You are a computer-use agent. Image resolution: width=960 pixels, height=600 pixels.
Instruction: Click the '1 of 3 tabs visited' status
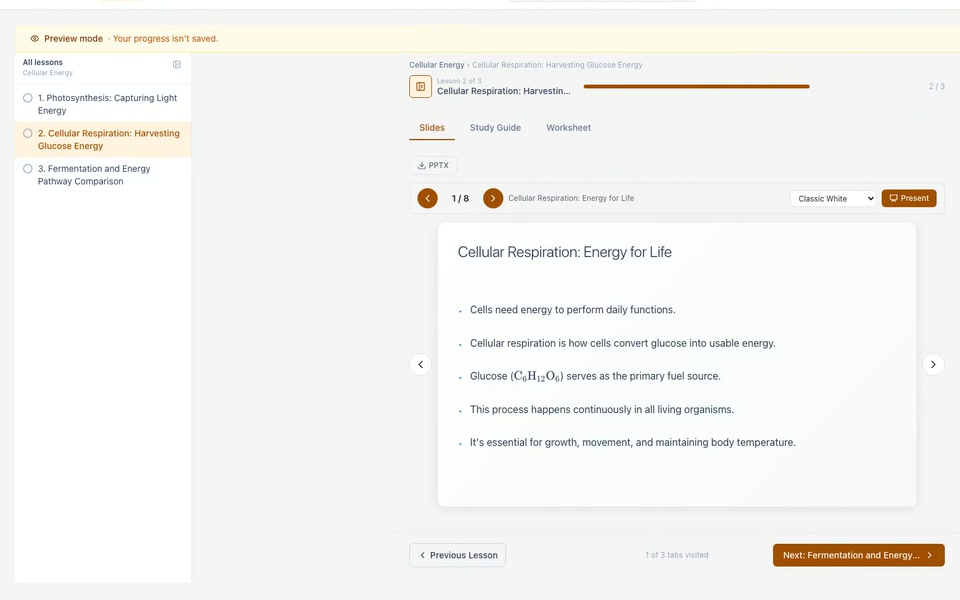point(677,555)
